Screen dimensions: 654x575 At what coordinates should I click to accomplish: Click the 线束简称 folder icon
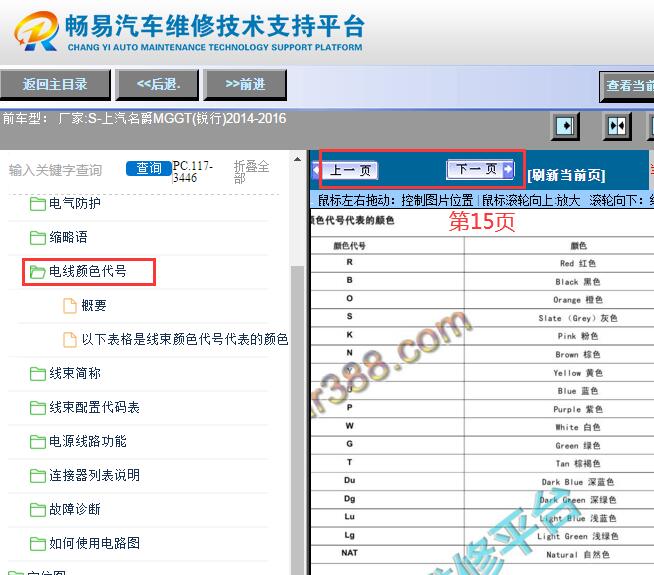38,374
